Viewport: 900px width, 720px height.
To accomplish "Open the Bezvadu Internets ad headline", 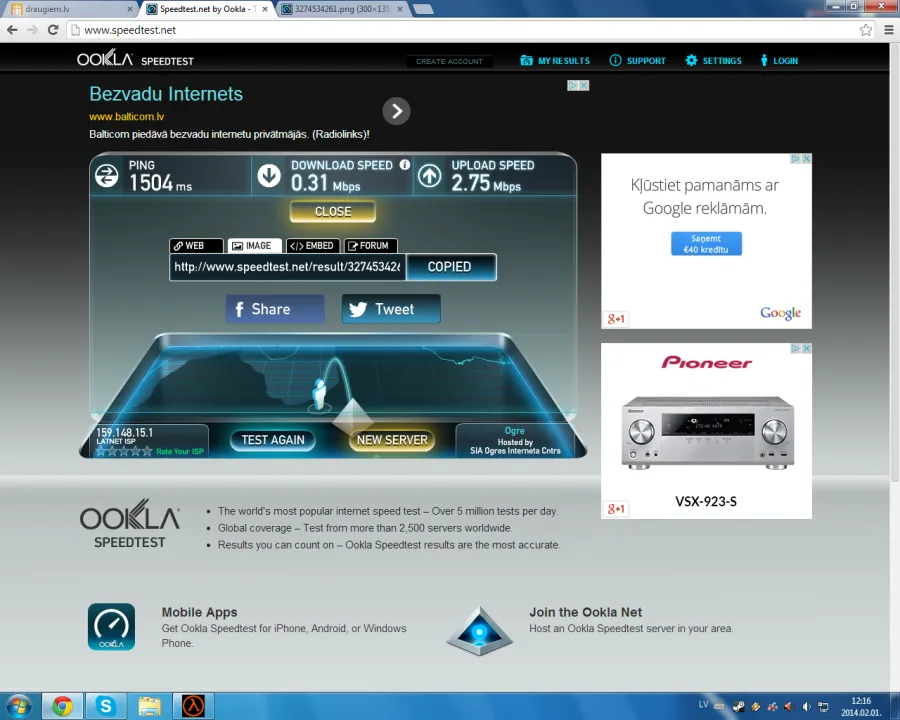I will 166,94.
